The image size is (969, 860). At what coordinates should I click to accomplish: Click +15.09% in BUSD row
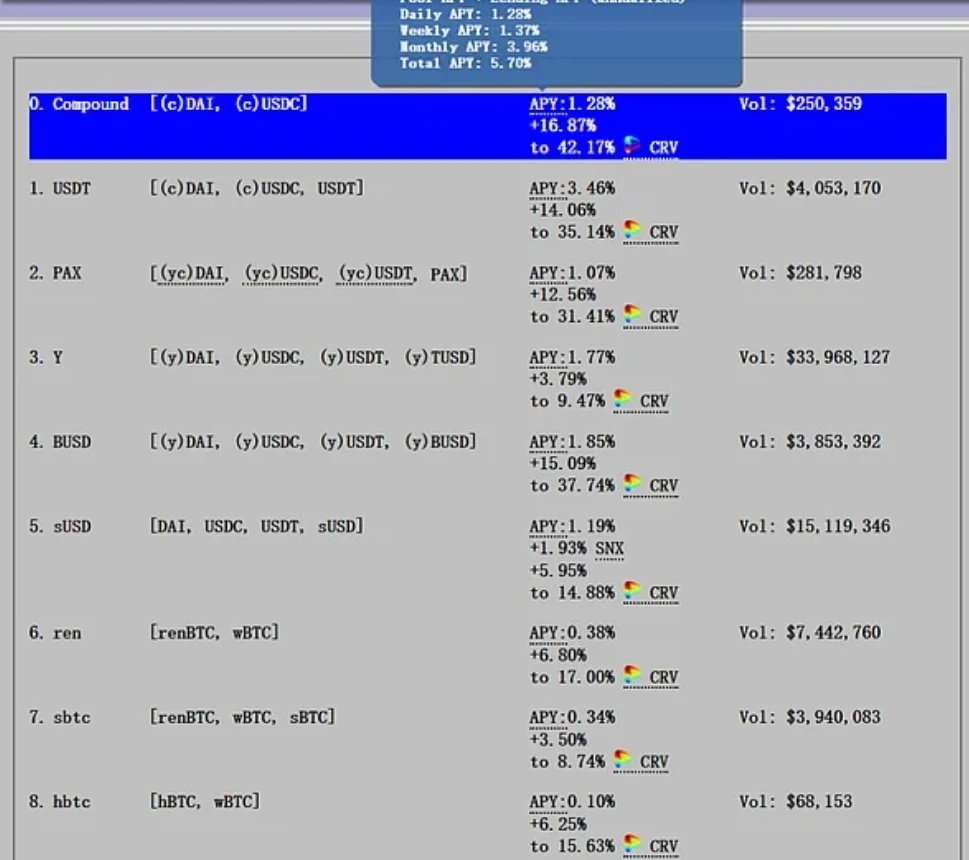(563, 464)
